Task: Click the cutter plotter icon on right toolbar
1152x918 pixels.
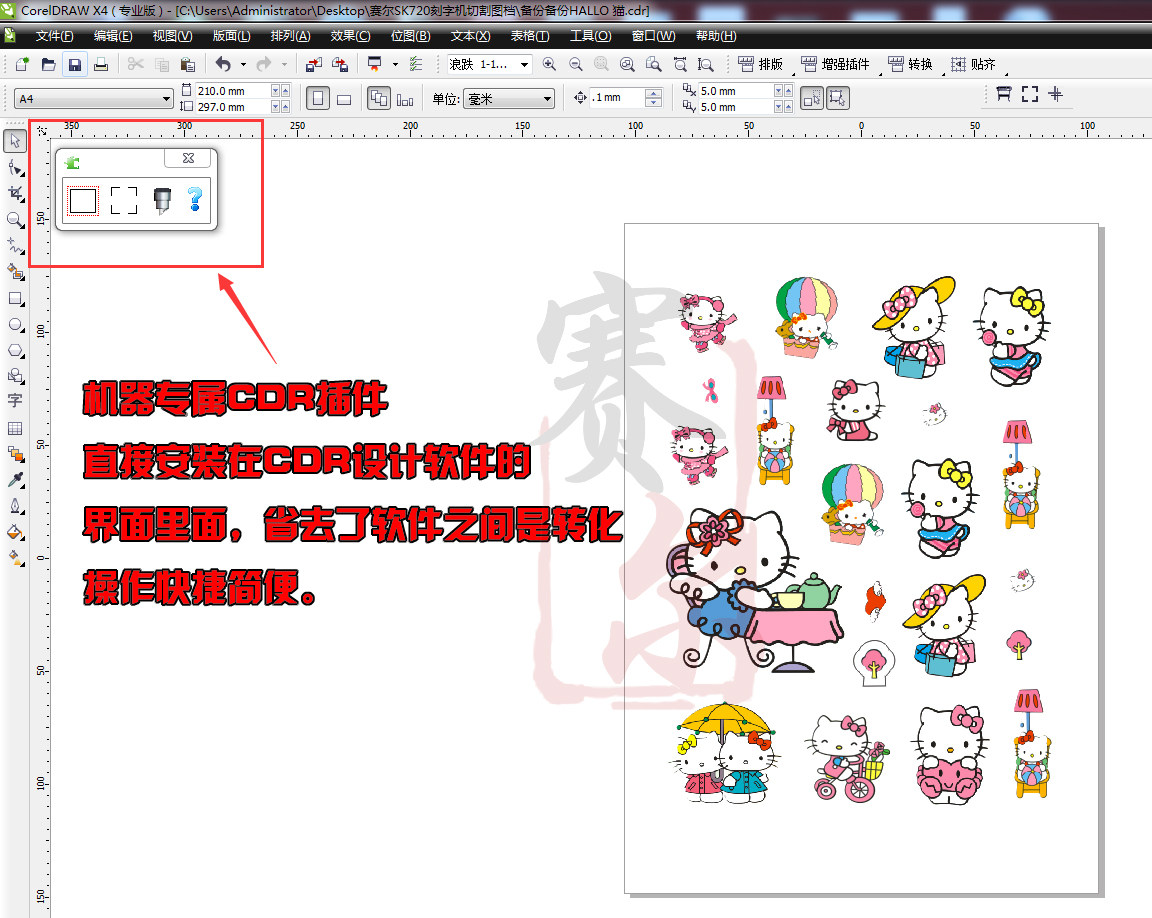Action: point(1004,94)
